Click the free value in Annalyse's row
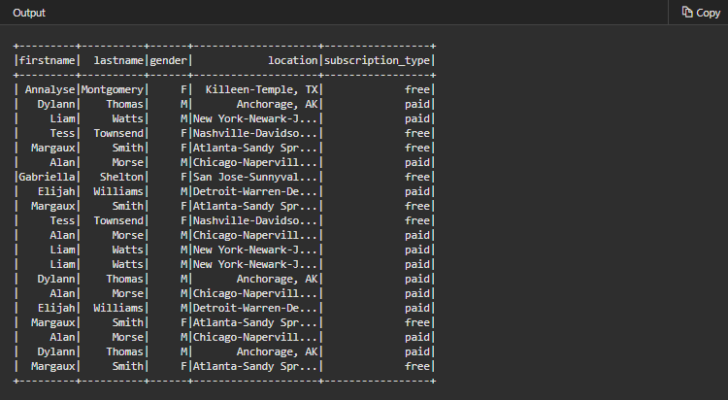Screen dimensions: 728x400 pos(417,90)
